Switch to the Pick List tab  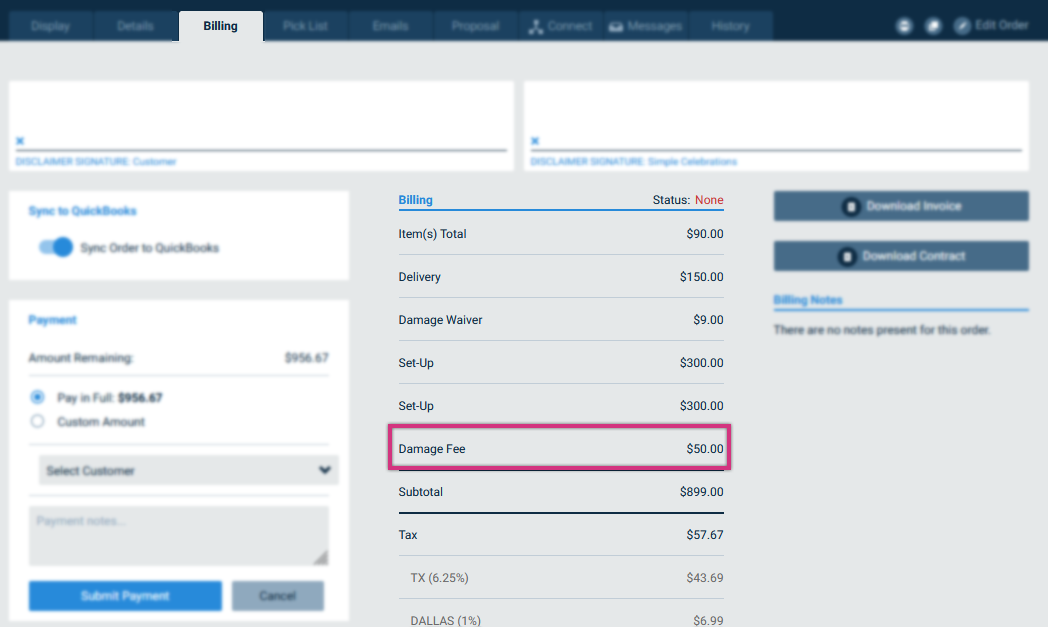pos(305,26)
